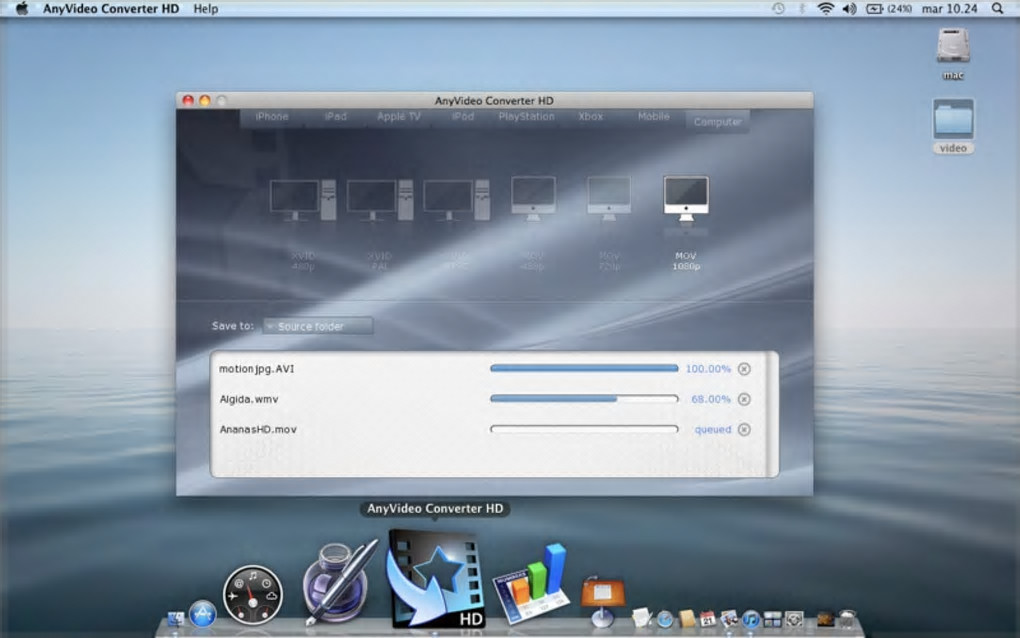Remove queued AnanasHD.mov from list

coord(744,430)
